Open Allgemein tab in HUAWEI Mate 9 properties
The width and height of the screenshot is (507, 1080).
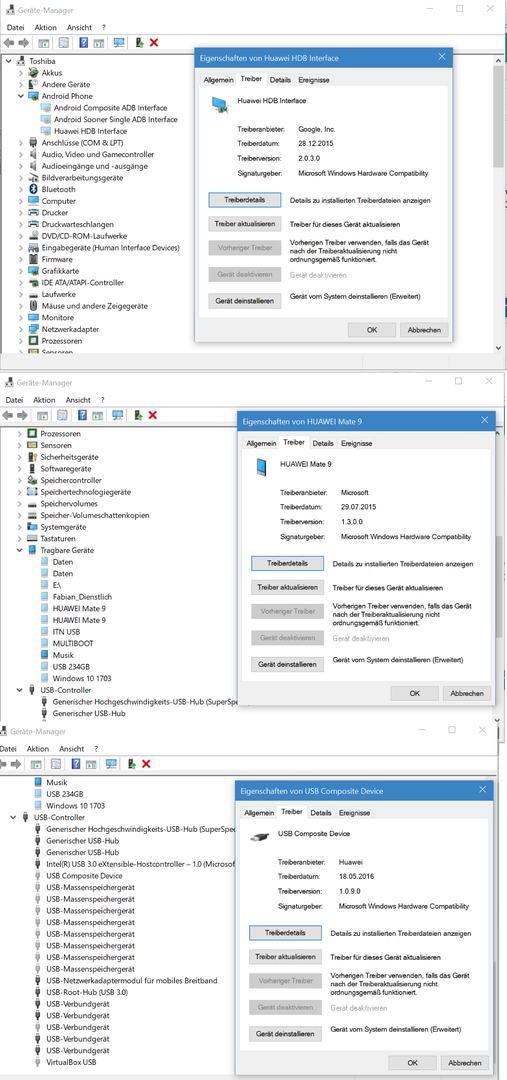261,444
